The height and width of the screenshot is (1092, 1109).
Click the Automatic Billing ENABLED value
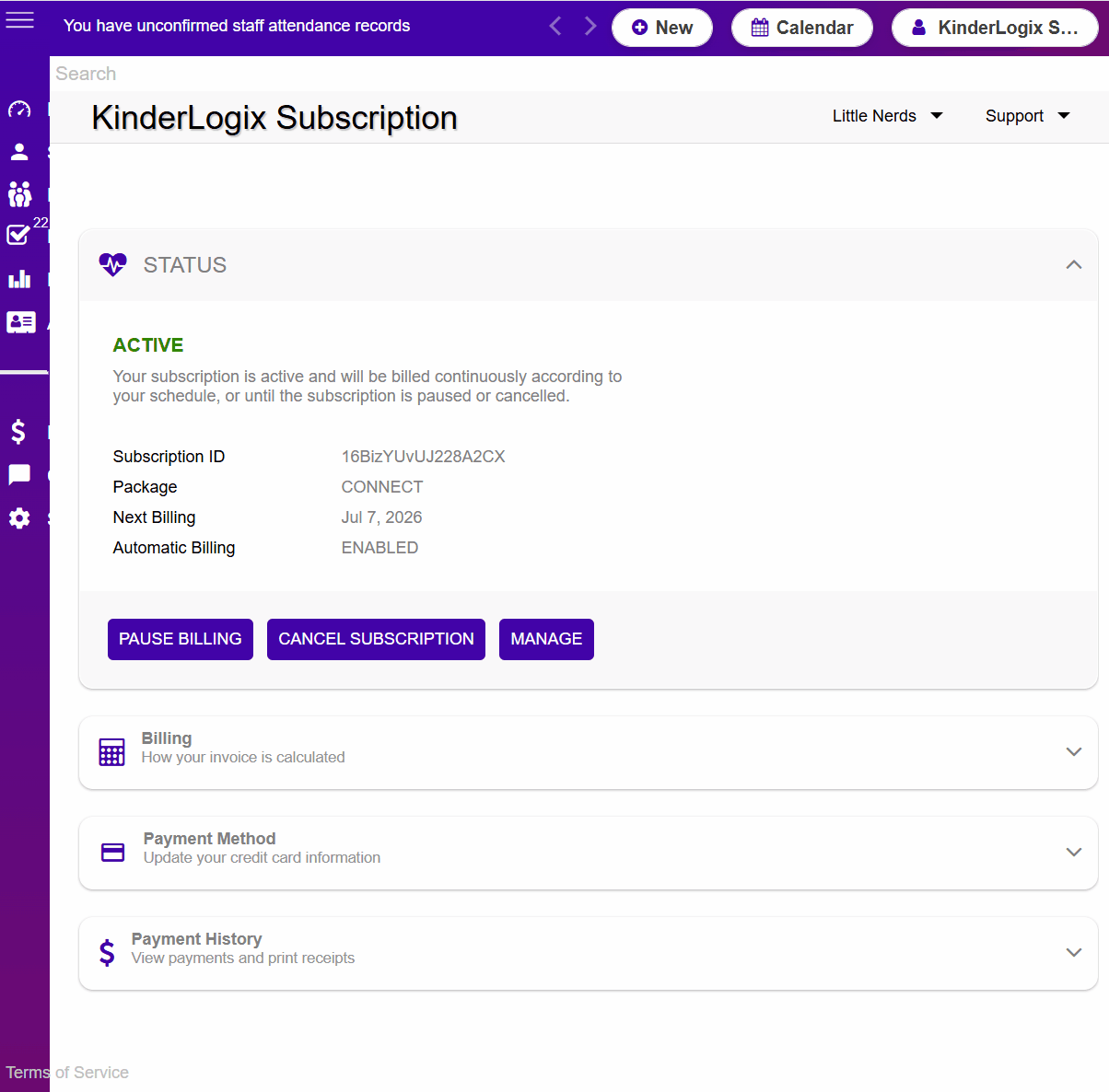pyautogui.click(x=379, y=548)
